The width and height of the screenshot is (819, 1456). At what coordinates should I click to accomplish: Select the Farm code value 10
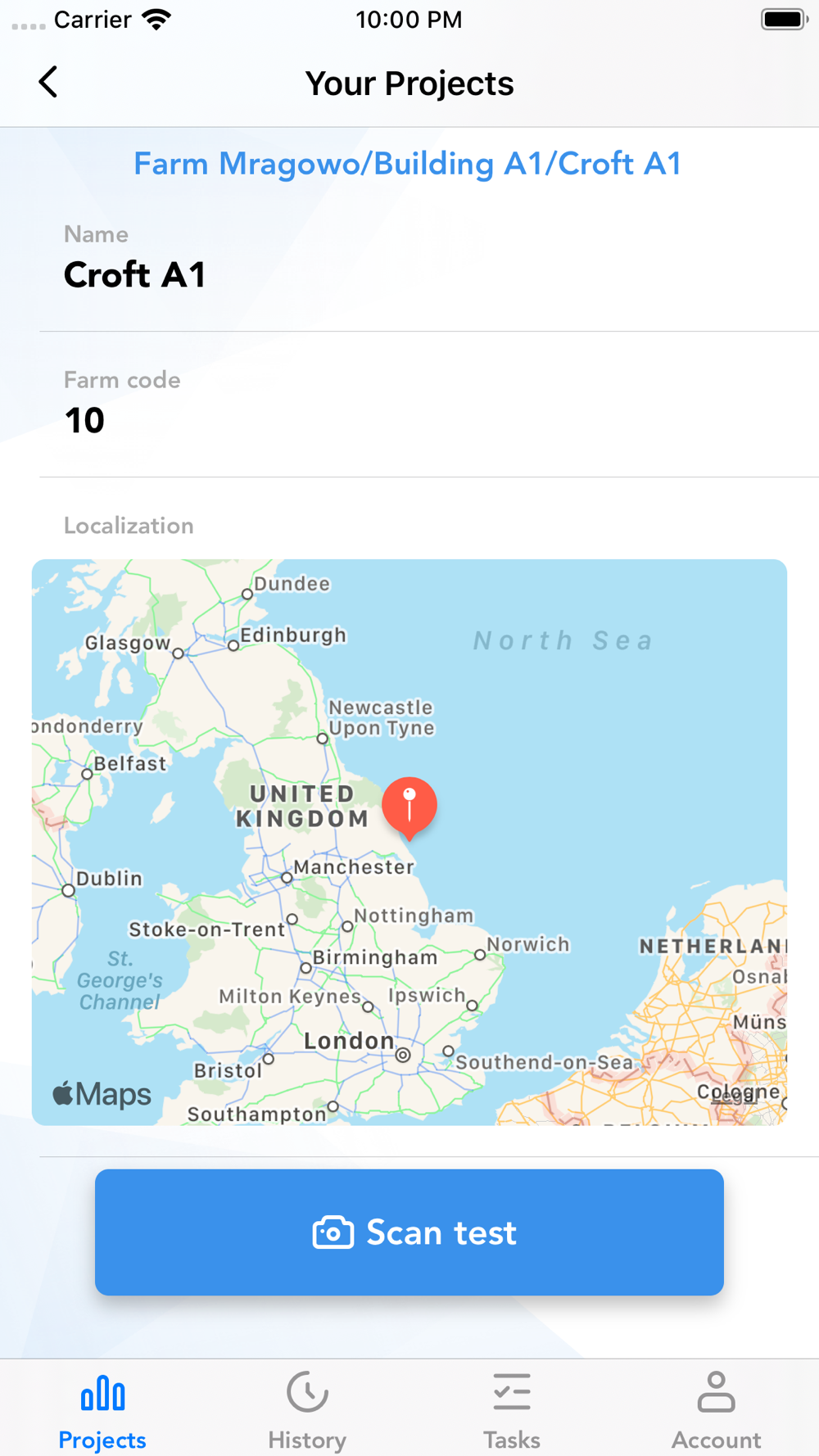click(x=84, y=421)
